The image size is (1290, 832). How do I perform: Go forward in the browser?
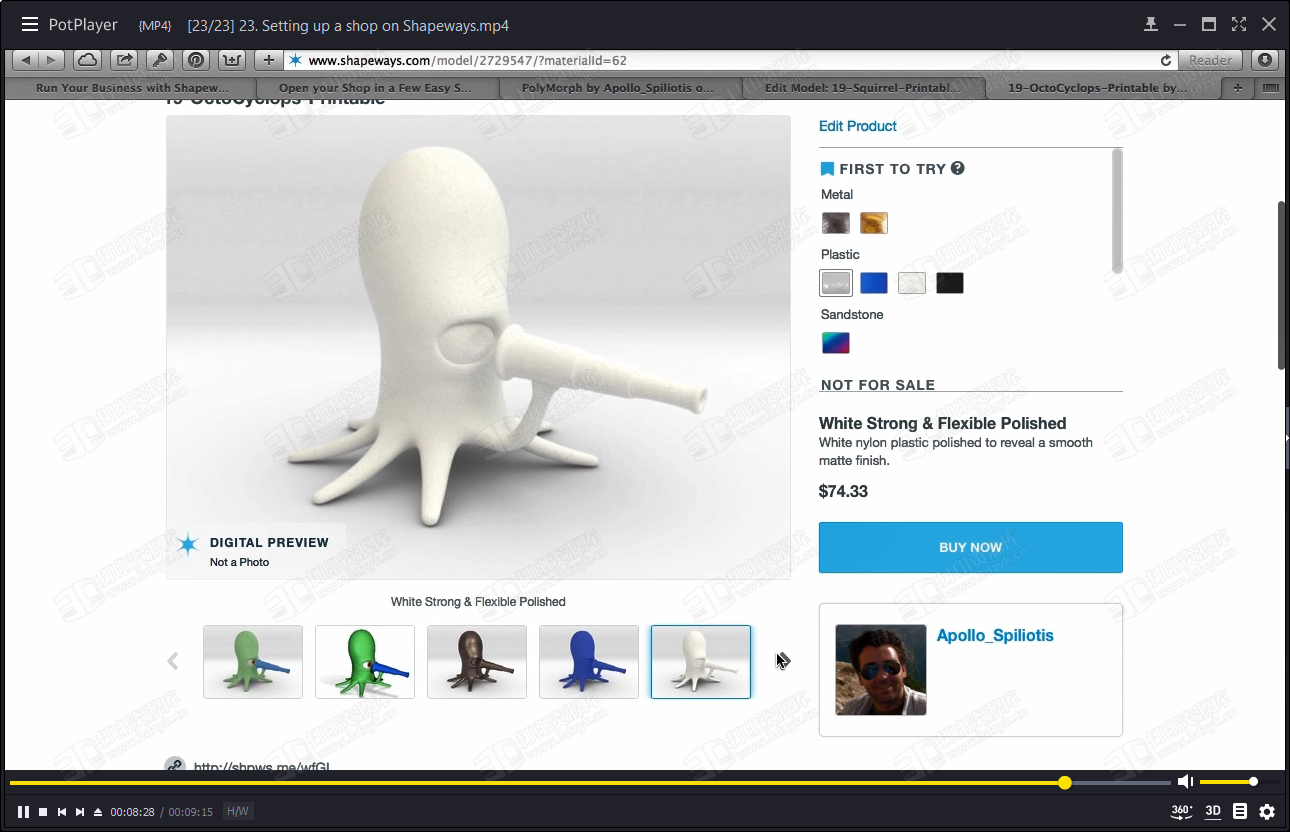[x=52, y=60]
